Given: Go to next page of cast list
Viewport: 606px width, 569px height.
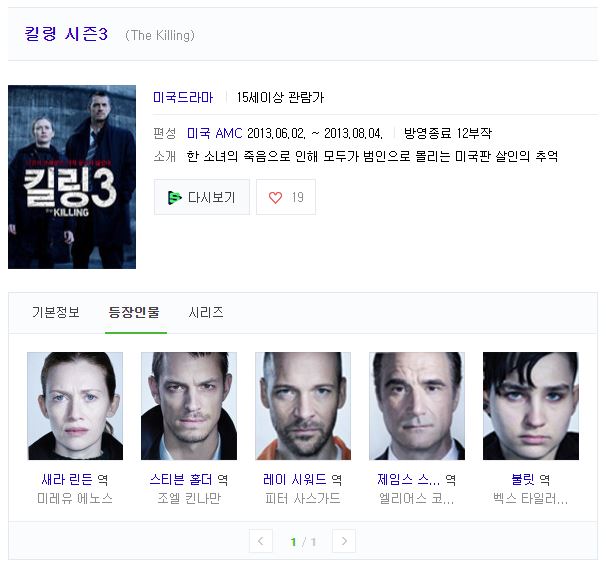Looking at the screenshot, I should click(344, 541).
